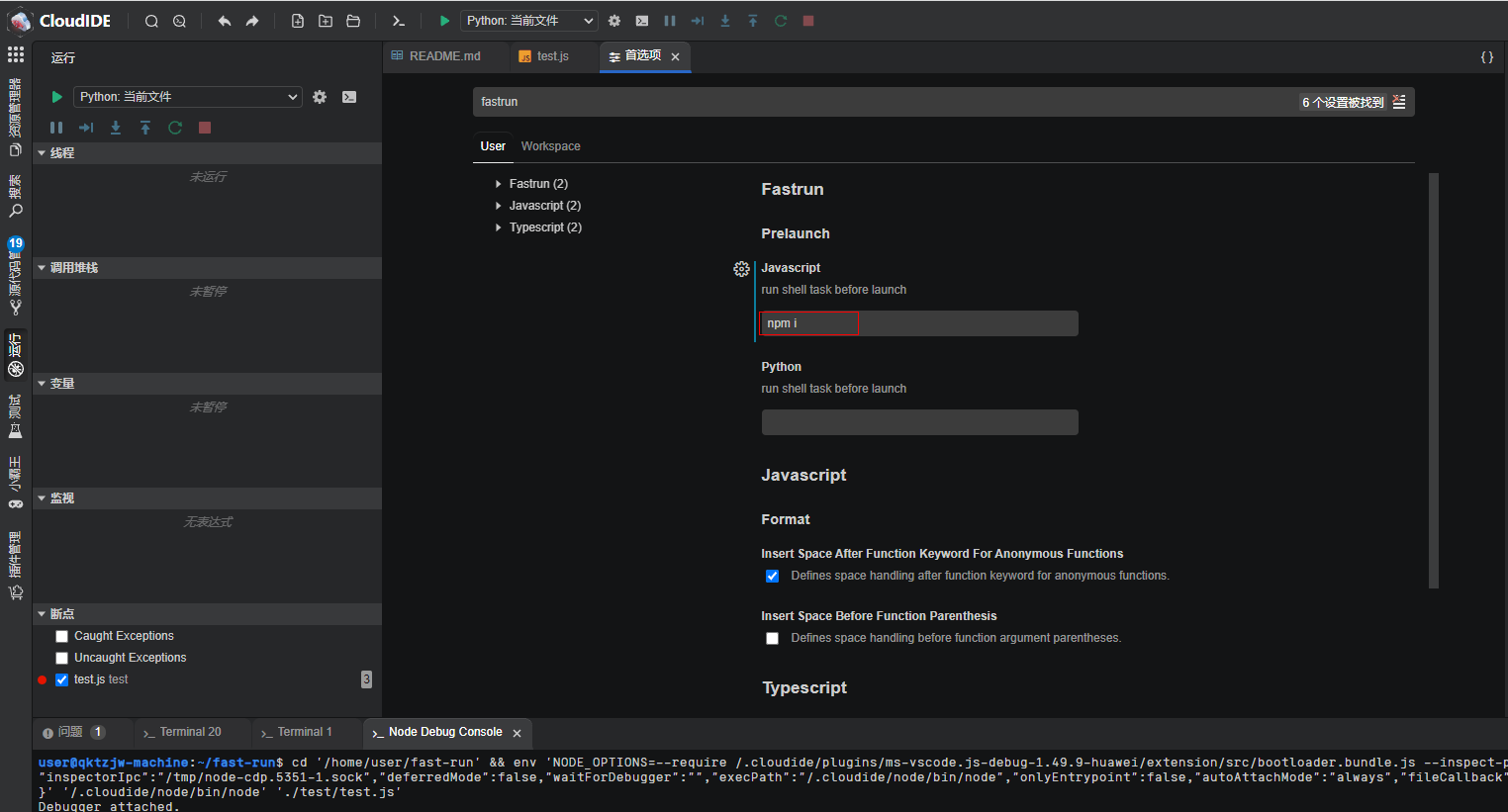Switch to the Terminal 20 panel tab
The width and height of the screenshot is (1508, 812).
pyautogui.click(x=190, y=732)
